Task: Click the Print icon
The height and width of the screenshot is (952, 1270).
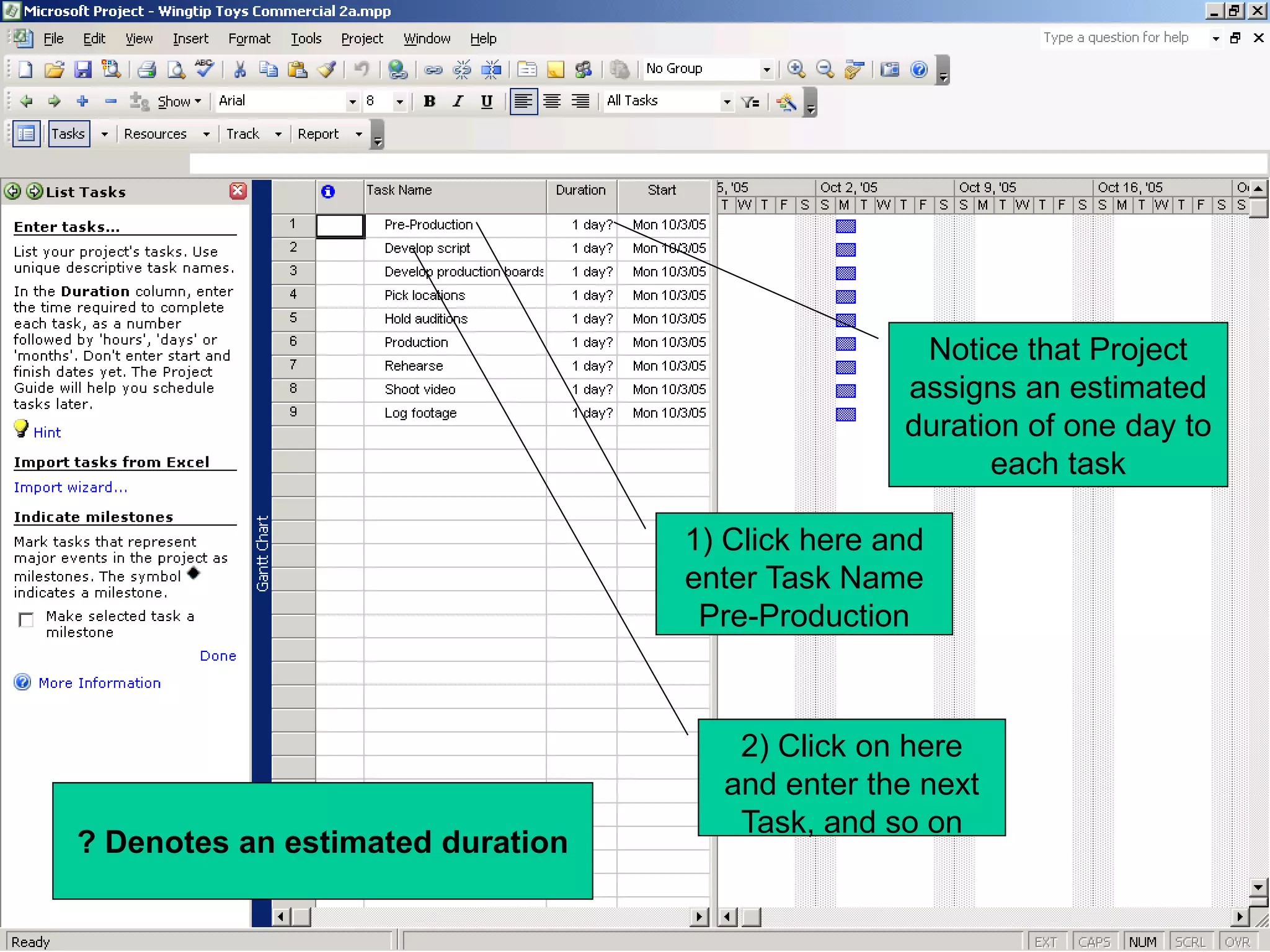Action: click(x=147, y=69)
